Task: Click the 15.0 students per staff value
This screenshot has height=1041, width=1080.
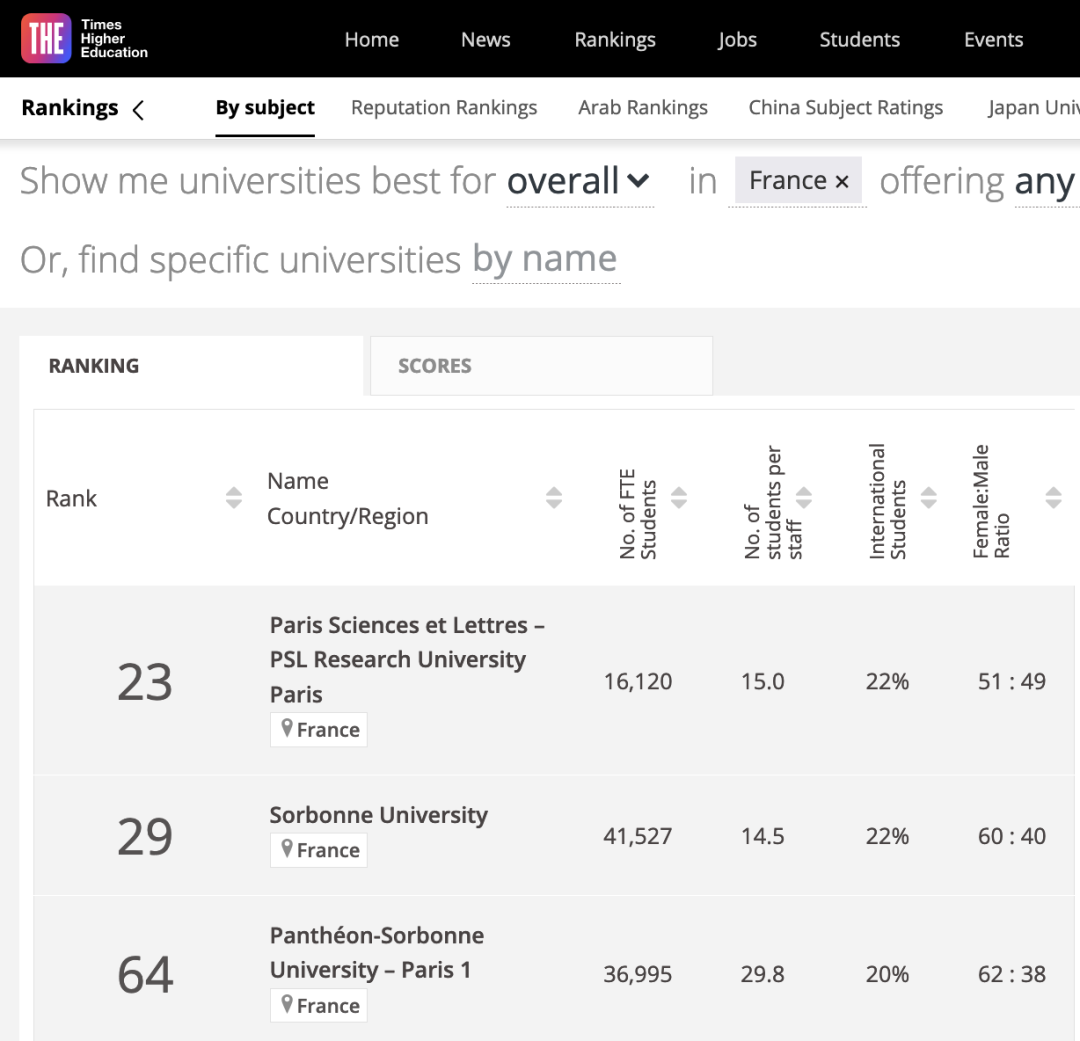Action: (x=762, y=681)
